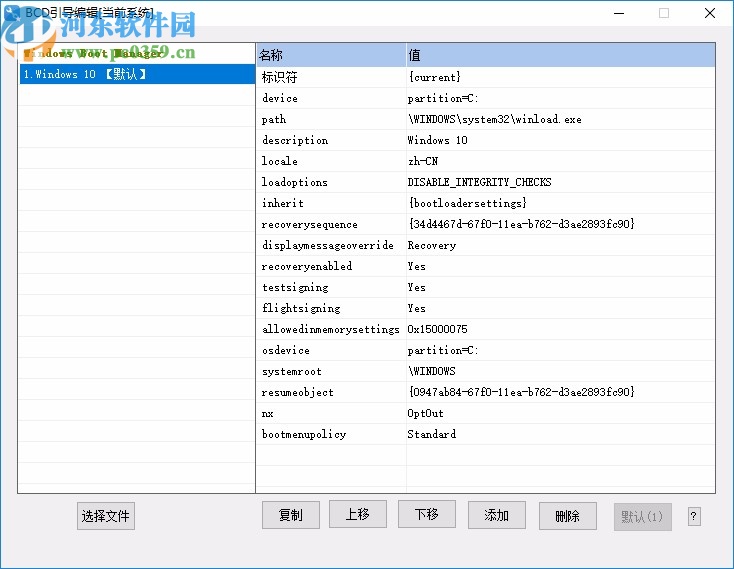Select the '1. Windows 10 【默认】' boot entry
Viewport: 734px width, 569px height.
136,74
